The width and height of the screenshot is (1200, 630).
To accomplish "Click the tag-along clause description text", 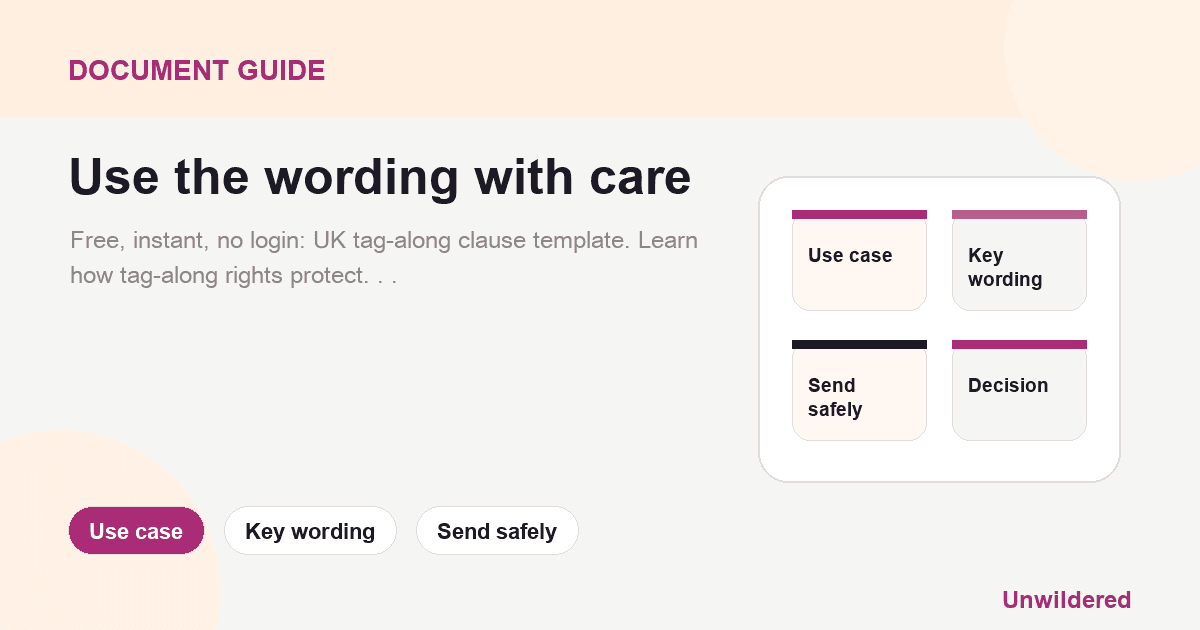I will (384, 258).
